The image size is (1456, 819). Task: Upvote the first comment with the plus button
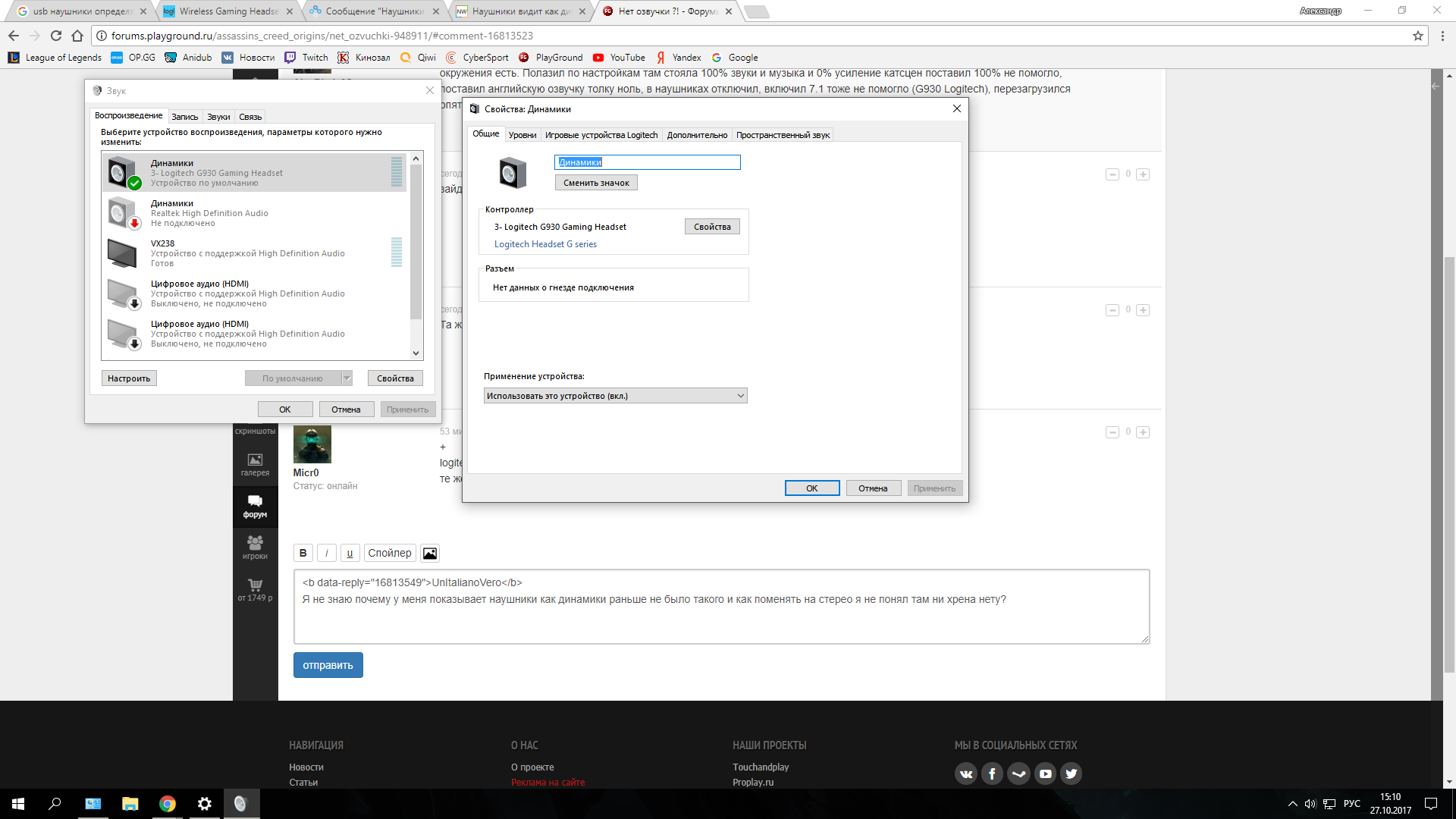click(x=1143, y=174)
